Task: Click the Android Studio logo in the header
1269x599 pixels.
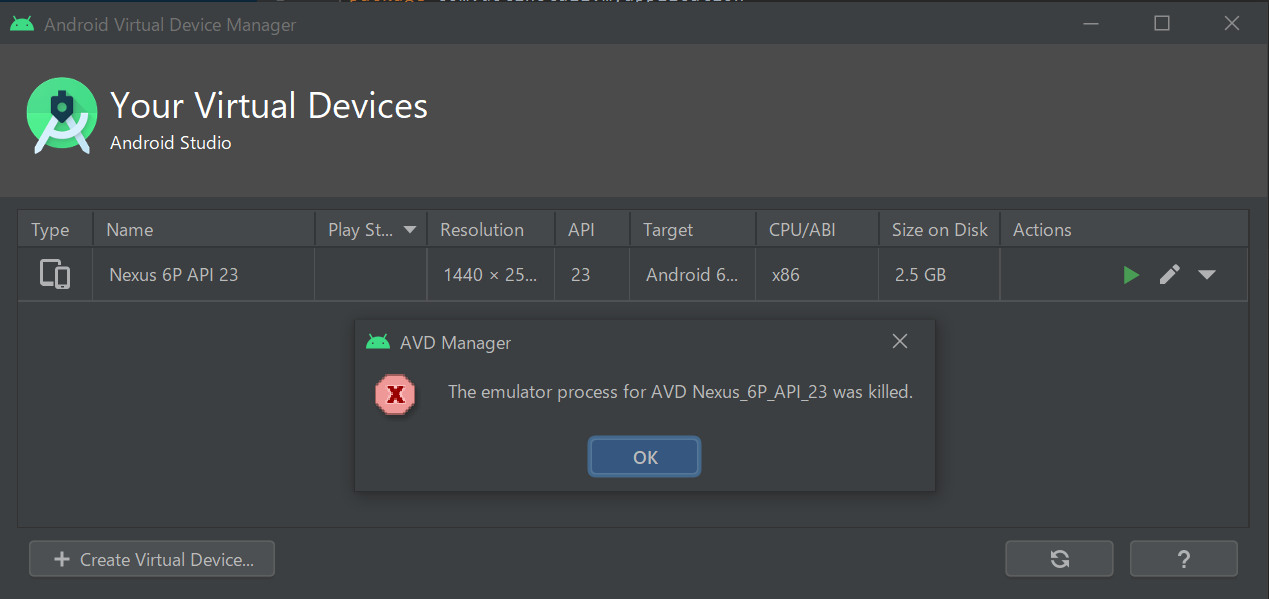Action: tap(61, 115)
